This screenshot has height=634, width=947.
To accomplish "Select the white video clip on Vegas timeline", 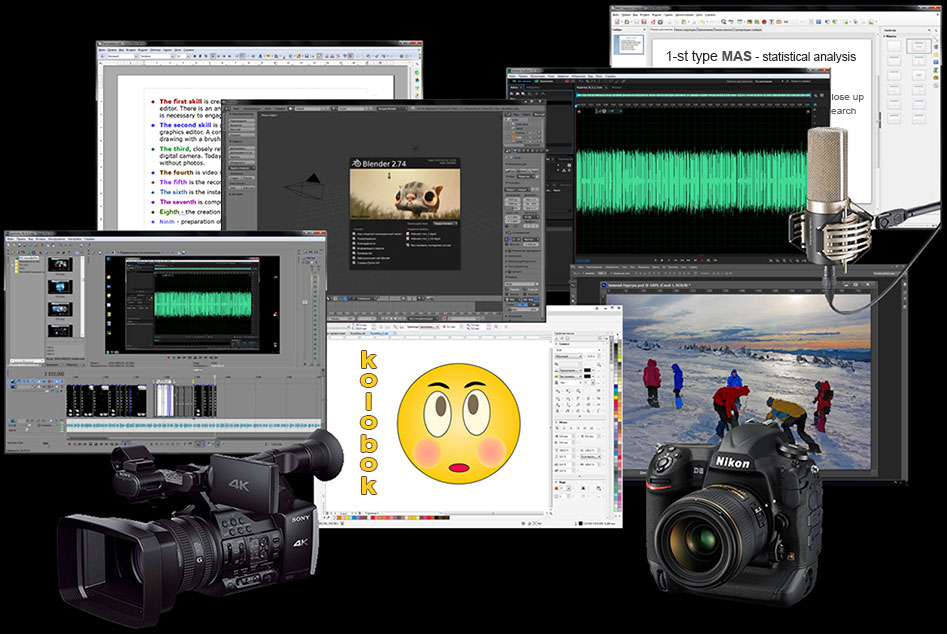I will [164, 400].
